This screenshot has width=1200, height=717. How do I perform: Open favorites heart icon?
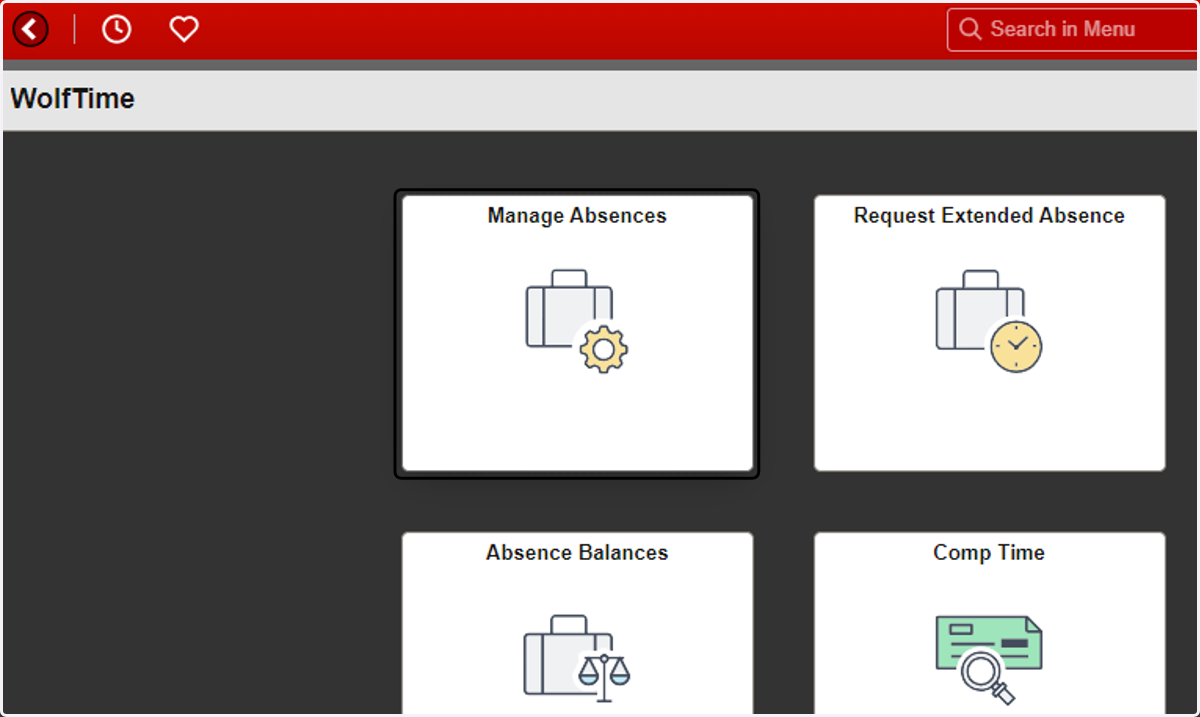point(184,29)
